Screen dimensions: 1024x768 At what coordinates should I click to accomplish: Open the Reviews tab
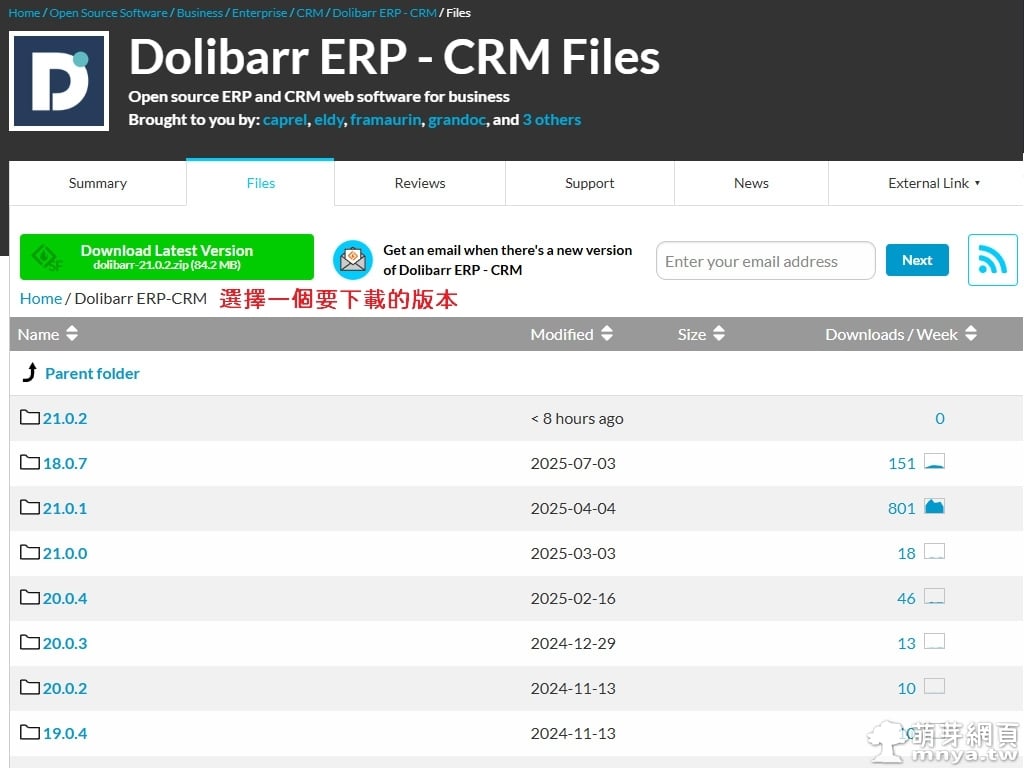click(x=420, y=183)
